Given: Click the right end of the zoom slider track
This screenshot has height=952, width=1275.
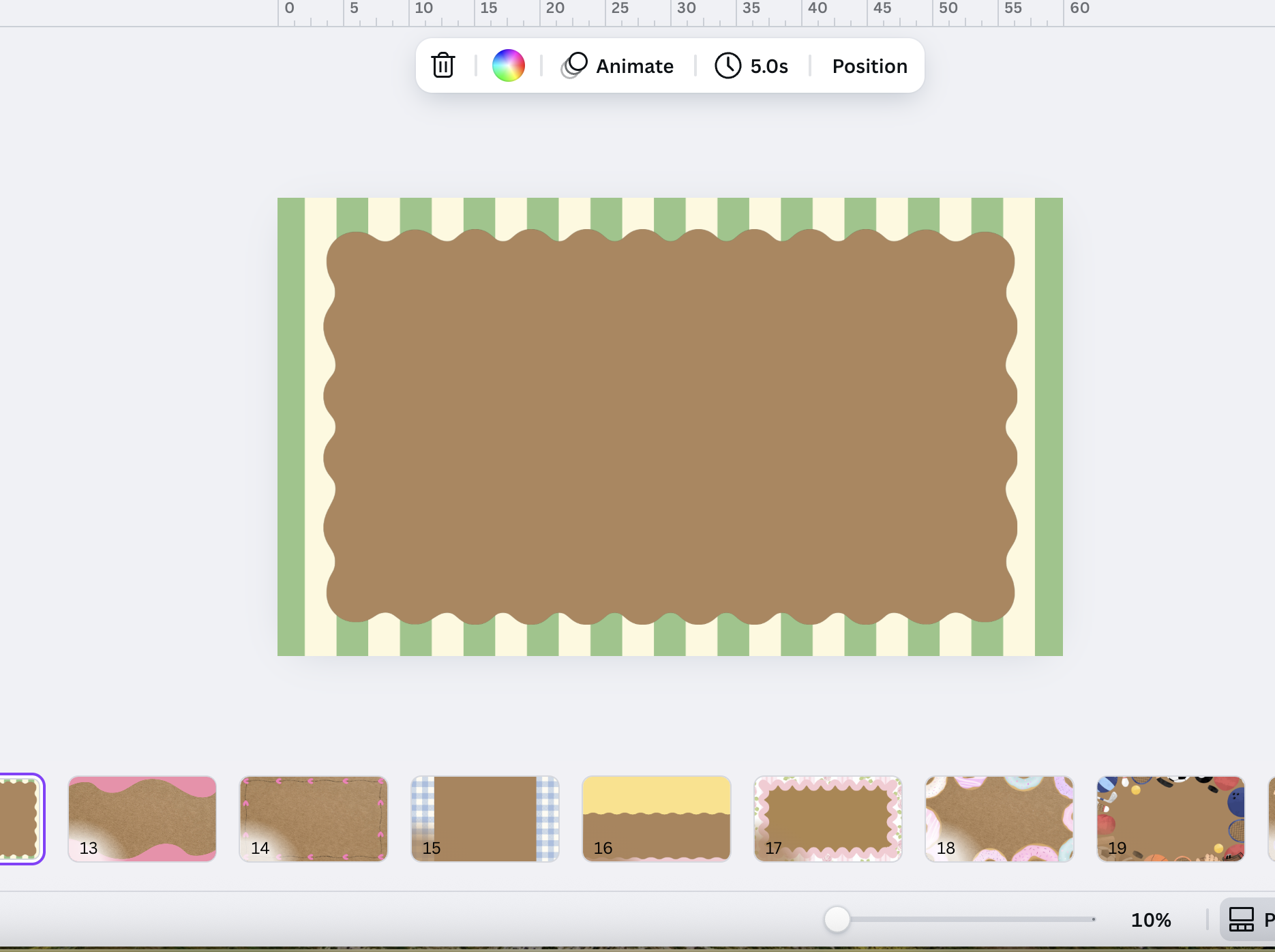Looking at the screenshot, I should 1093,919.
